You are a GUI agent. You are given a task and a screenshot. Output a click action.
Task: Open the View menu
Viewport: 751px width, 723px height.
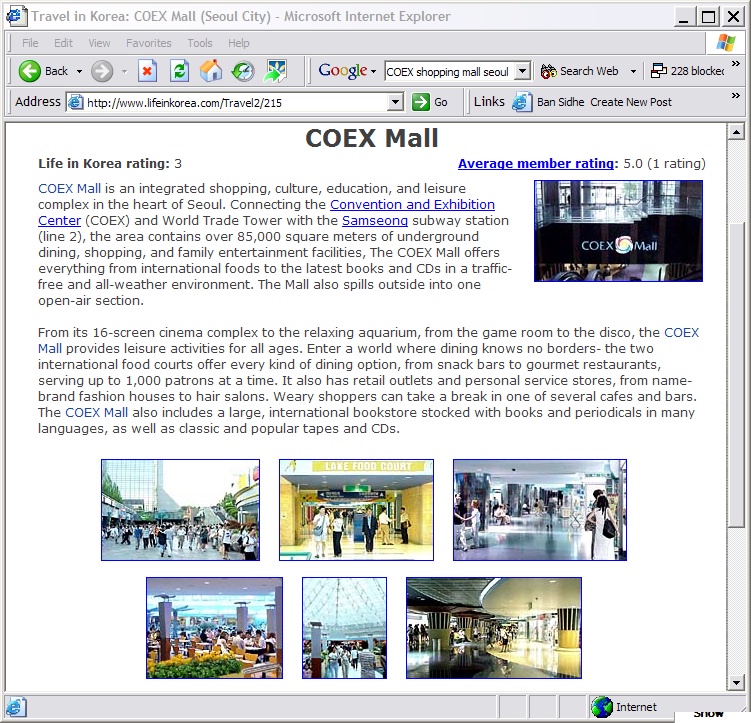point(99,43)
